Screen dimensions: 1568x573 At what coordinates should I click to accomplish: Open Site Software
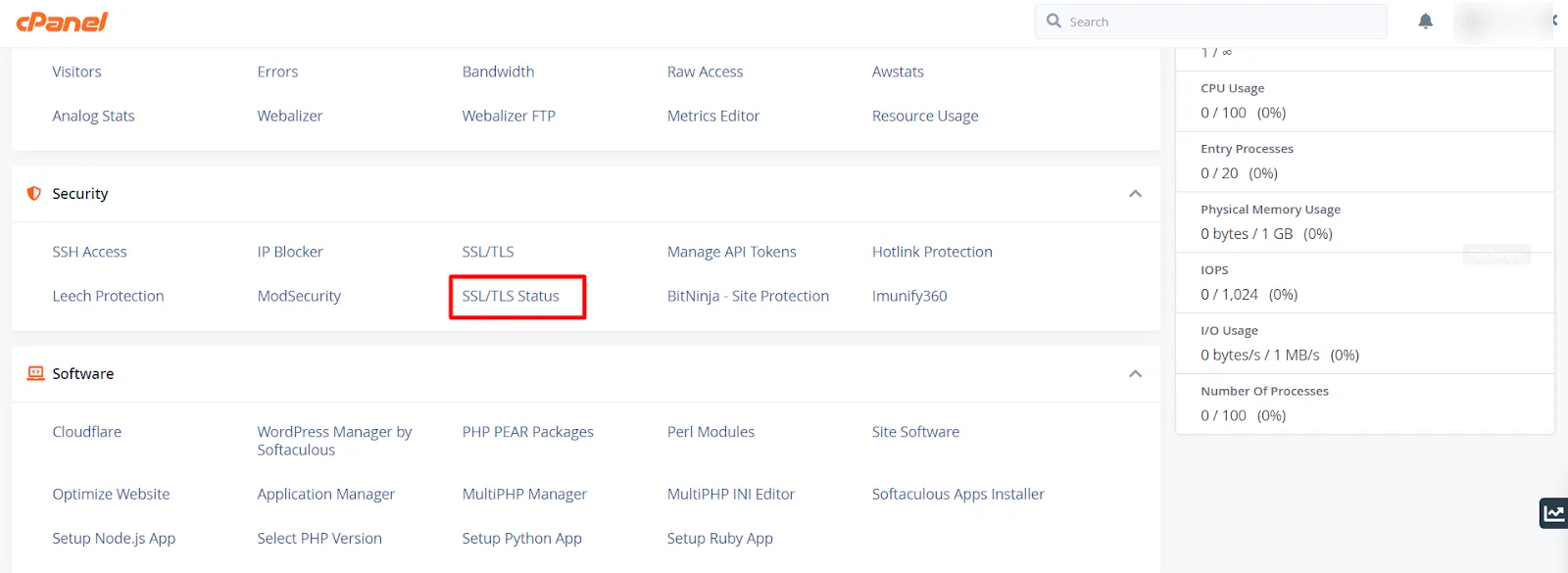[915, 432]
